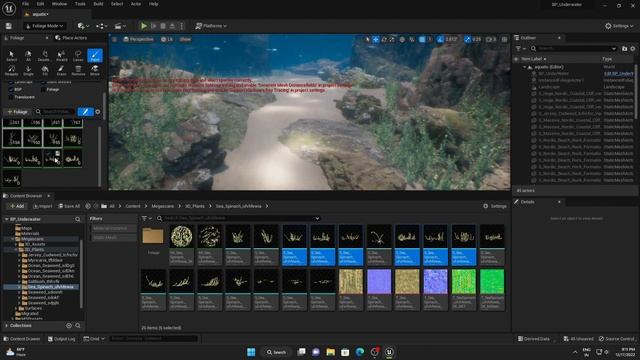This screenshot has height=360, width=640.
Task: Choose the Reapply foliage tool
Action: tap(11, 70)
